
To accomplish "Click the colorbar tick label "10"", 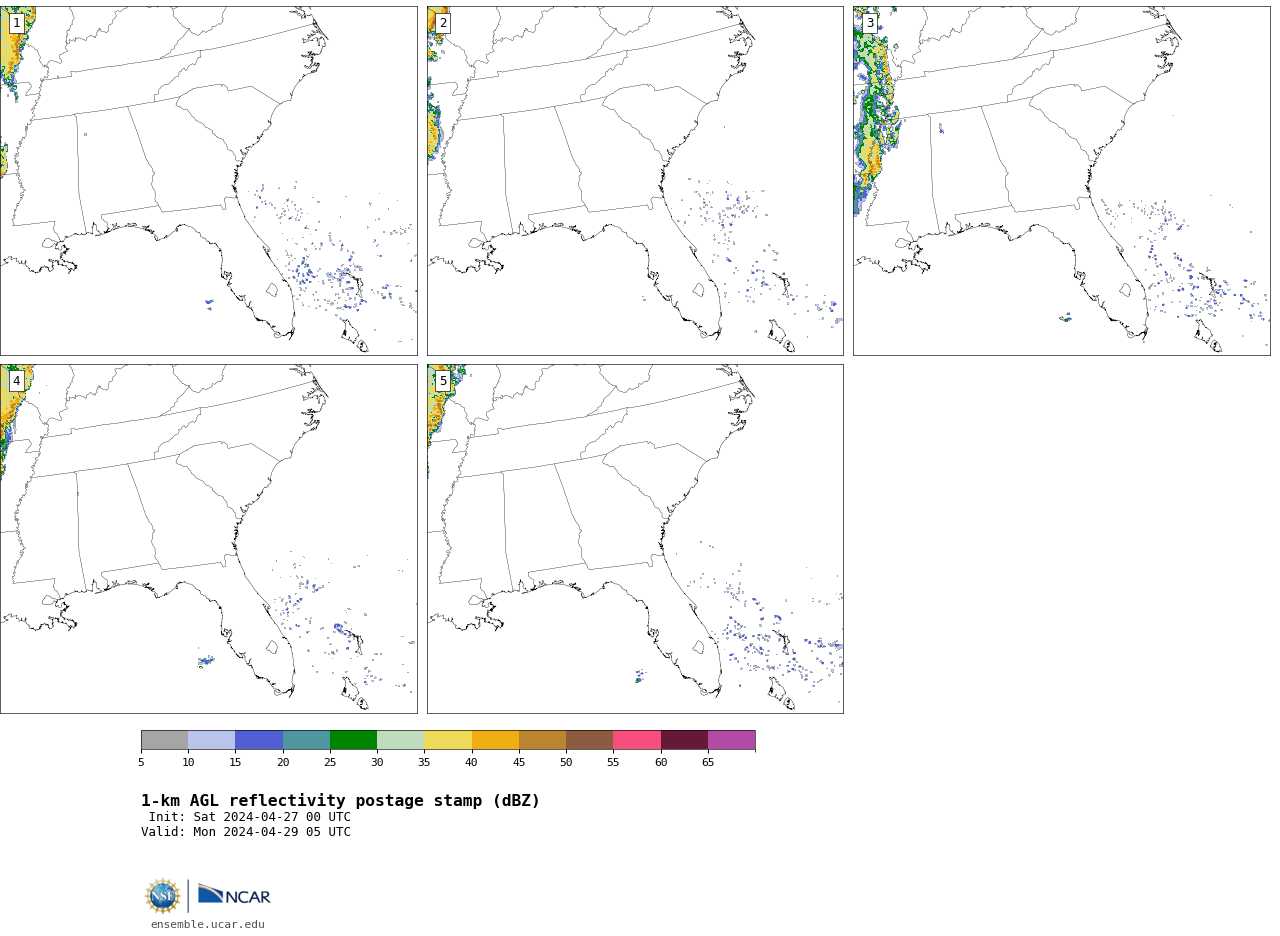I will tap(188, 763).
